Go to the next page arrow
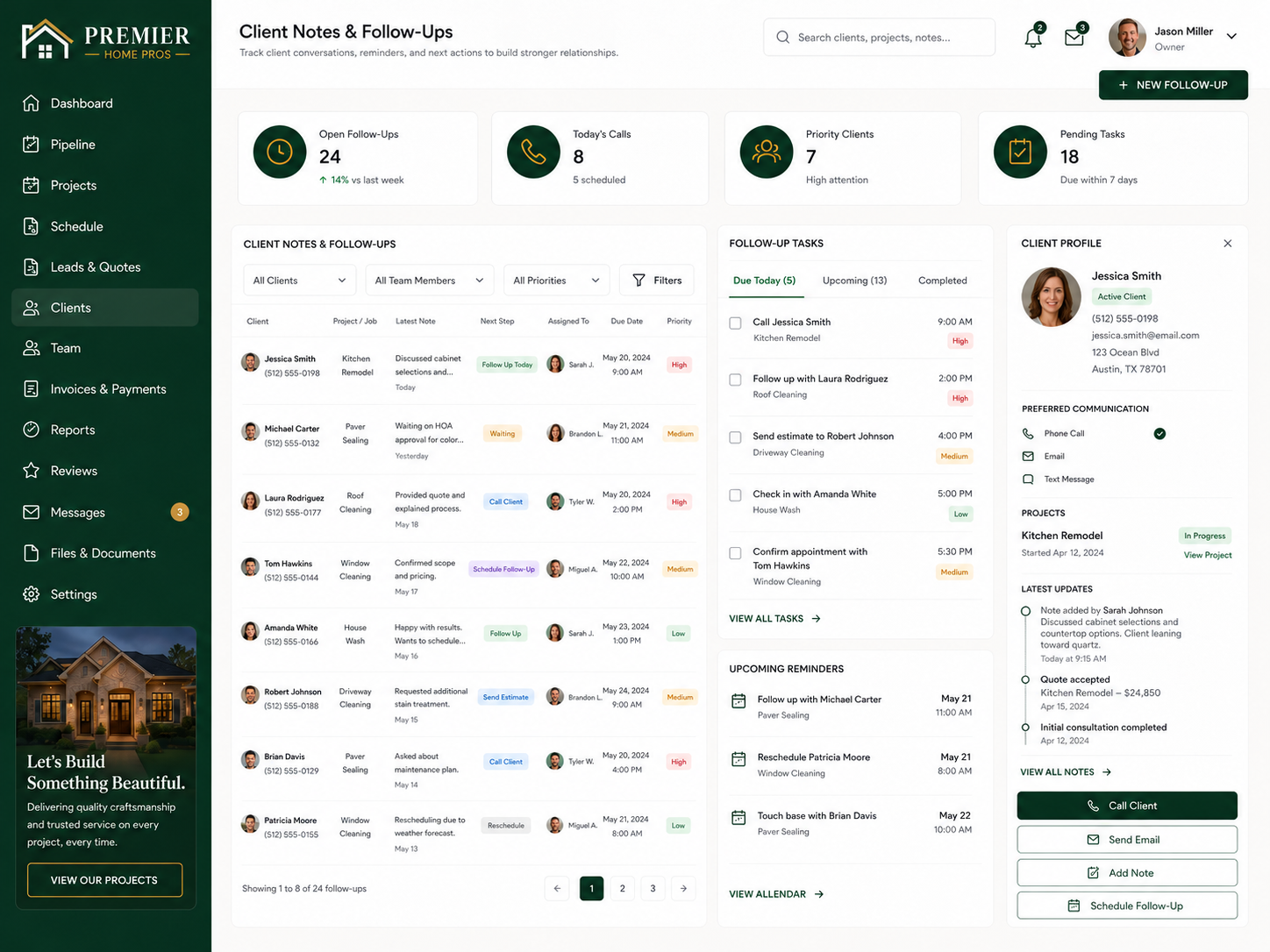 (x=683, y=889)
